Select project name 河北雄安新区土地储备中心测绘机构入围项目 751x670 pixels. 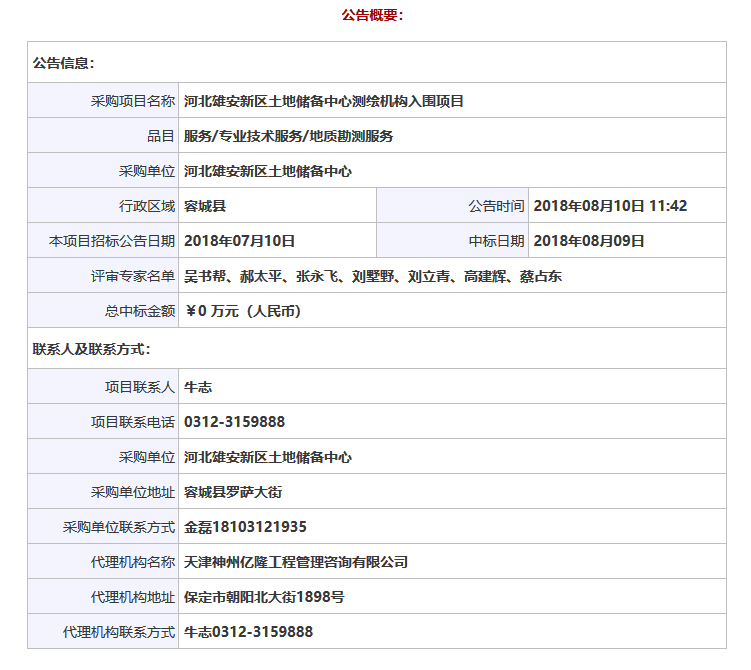tap(323, 101)
